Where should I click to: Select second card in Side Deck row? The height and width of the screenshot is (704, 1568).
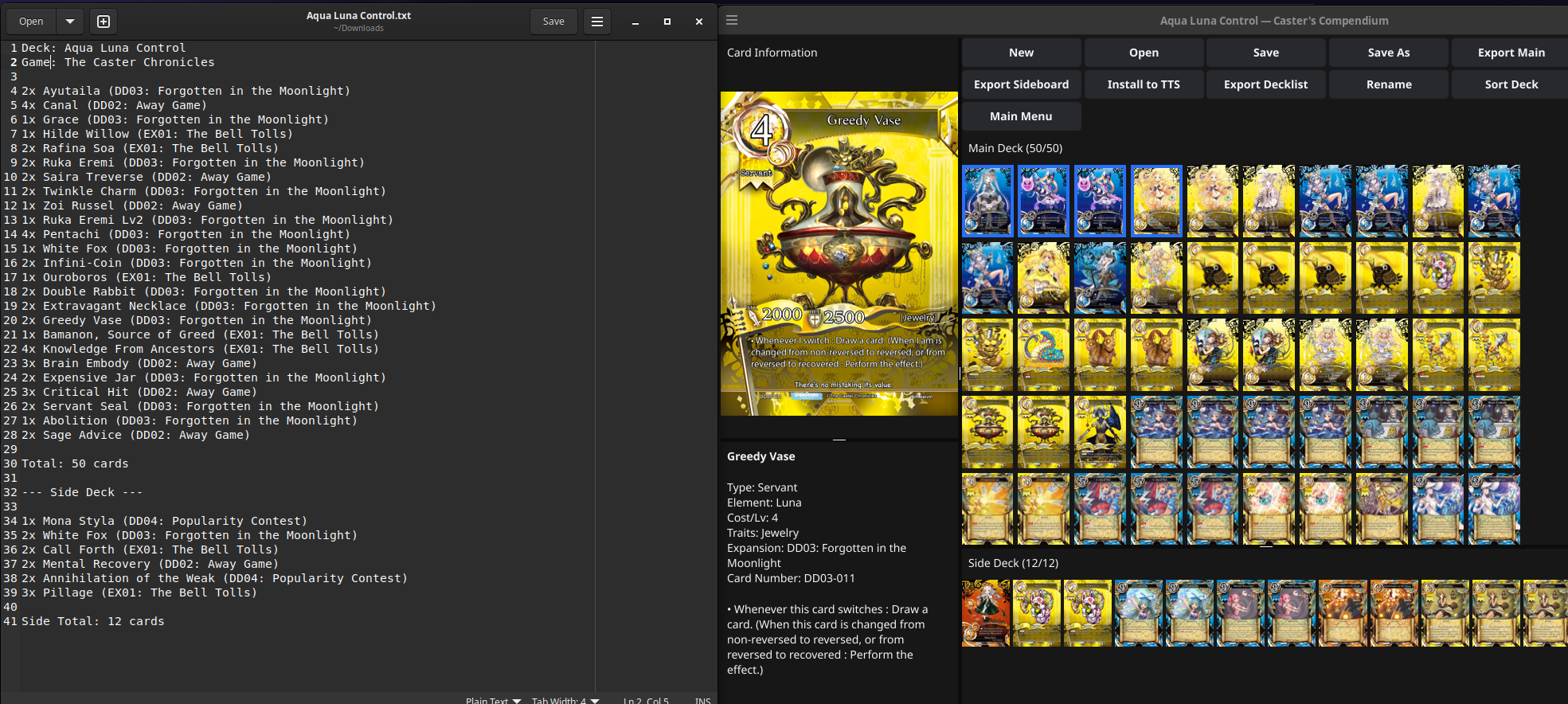tap(1037, 613)
